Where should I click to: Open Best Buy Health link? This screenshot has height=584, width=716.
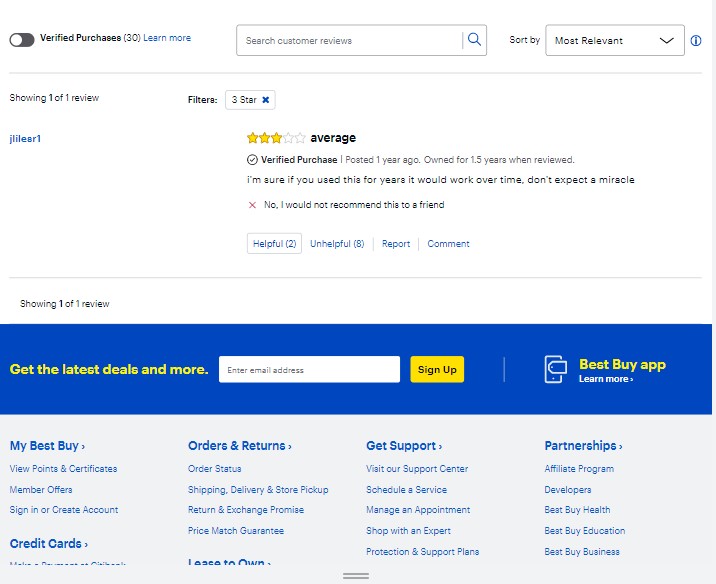(x=577, y=510)
